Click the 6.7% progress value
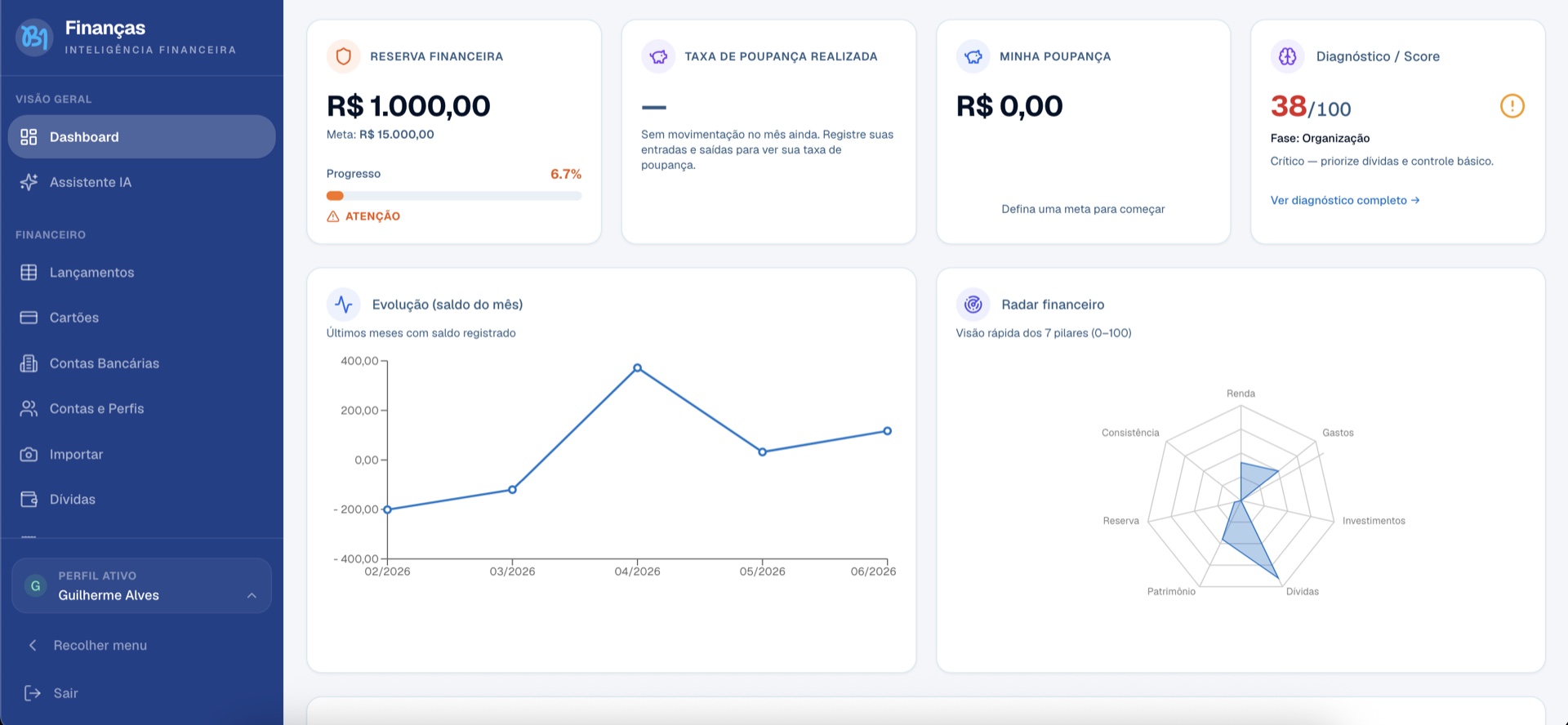Screen dimensions: 1568x725 566,174
